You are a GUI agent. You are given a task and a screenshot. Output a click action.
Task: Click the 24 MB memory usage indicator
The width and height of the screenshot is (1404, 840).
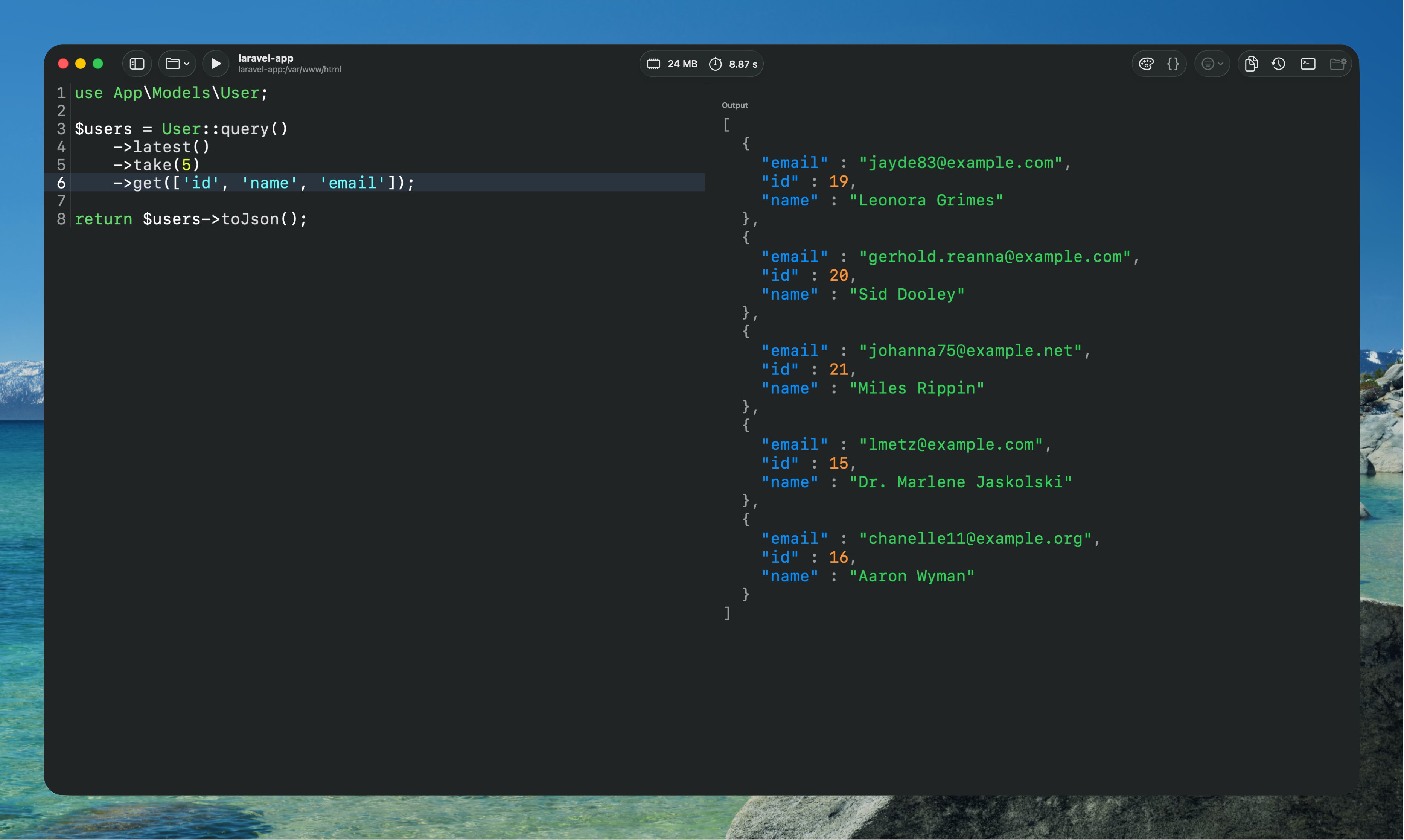tap(672, 64)
